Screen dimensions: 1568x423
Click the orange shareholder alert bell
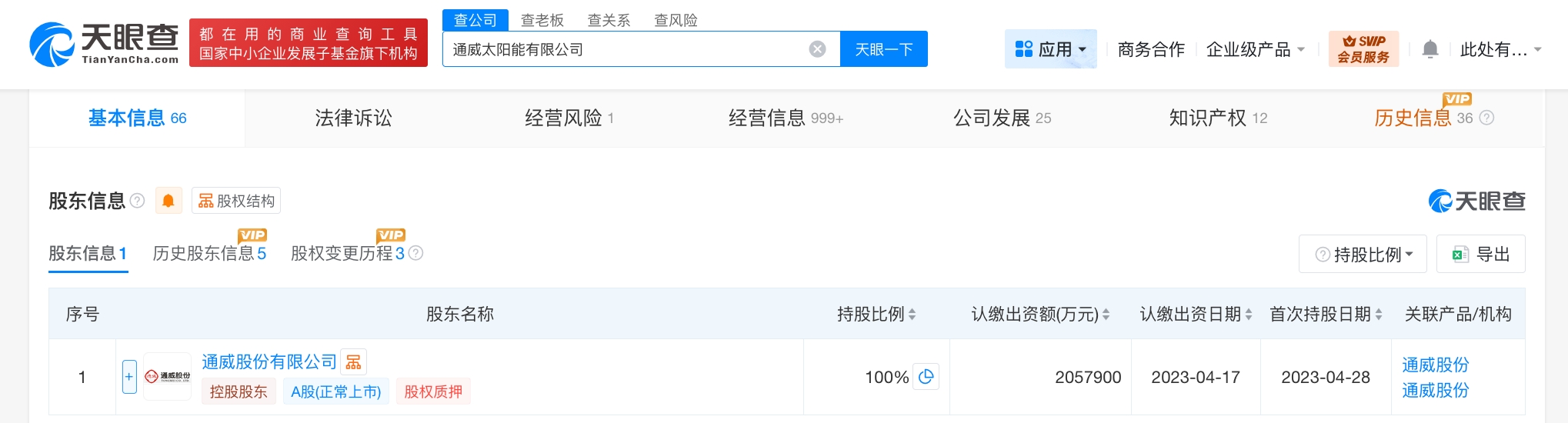(168, 201)
